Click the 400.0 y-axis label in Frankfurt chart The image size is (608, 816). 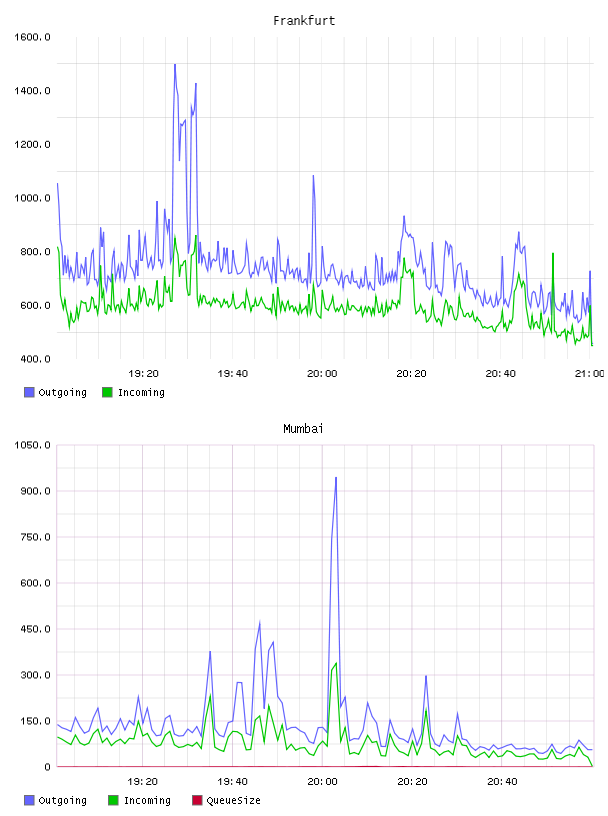click(35, 359)
